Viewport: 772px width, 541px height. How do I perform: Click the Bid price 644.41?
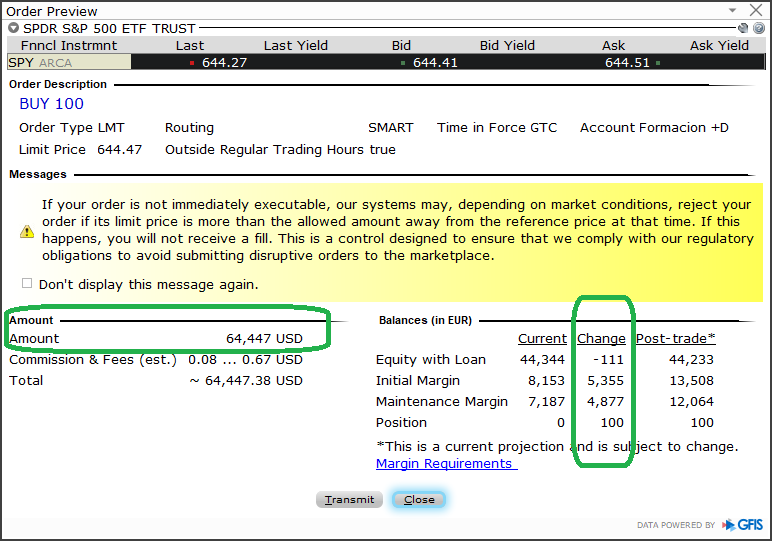pos(435,62)
